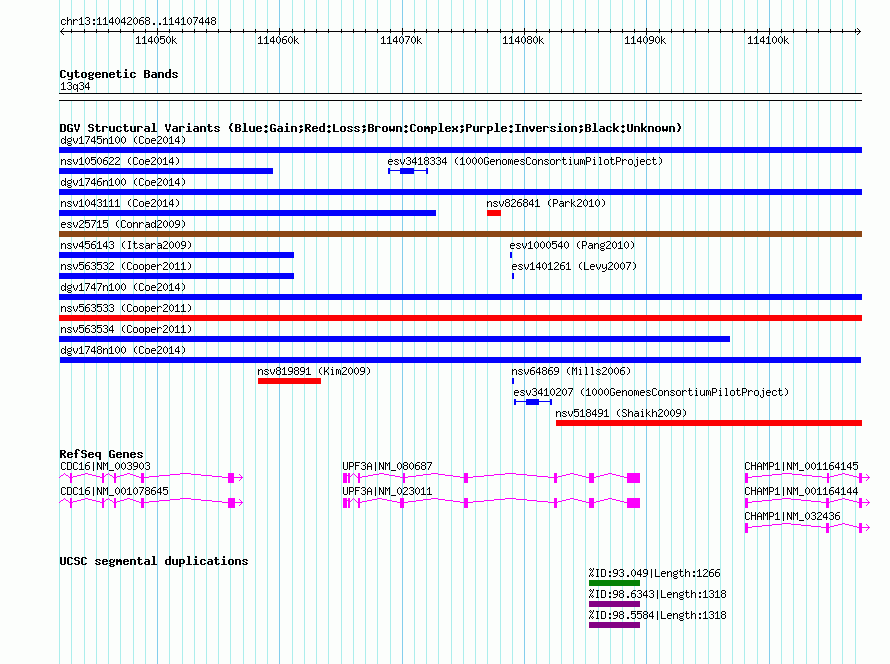
Task: Click the 'nsv456143 (Itsara2009)' label
Action: pos(126,245)
